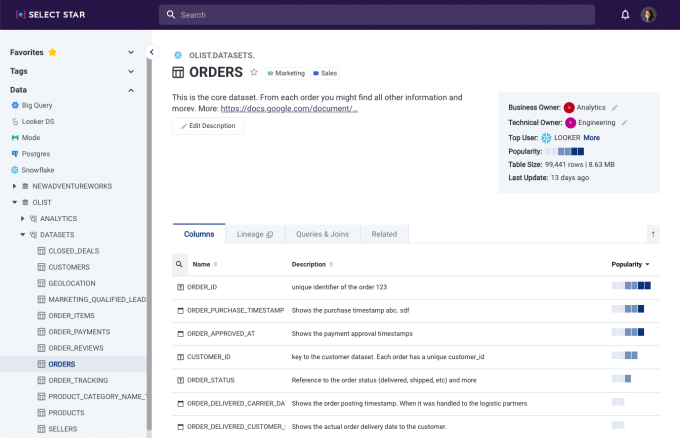This screenshot has height=438, width=680.
Task: Click the scroll-to-top arrow button
Action: [653, 234]
